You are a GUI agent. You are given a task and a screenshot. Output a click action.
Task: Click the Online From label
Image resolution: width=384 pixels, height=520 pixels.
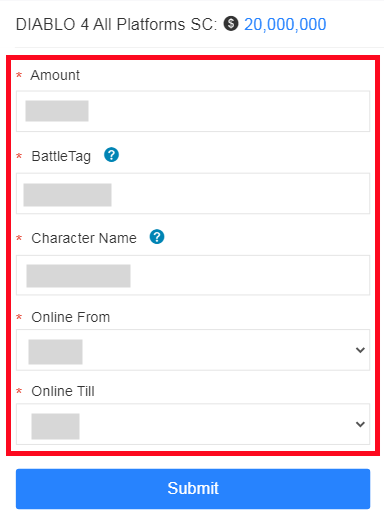click(71, 317)
